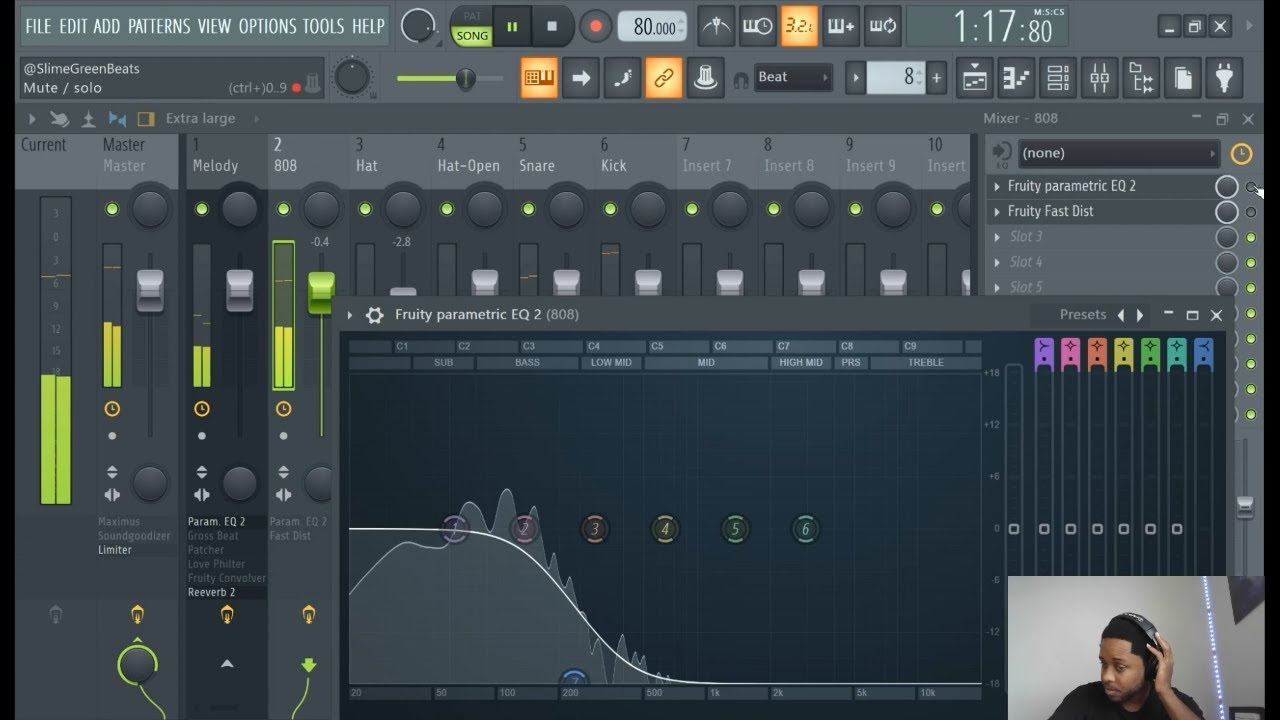Screen dimensions: 1280x720
Task: Mute the Melody mixer track
Action: click(202, 209)
